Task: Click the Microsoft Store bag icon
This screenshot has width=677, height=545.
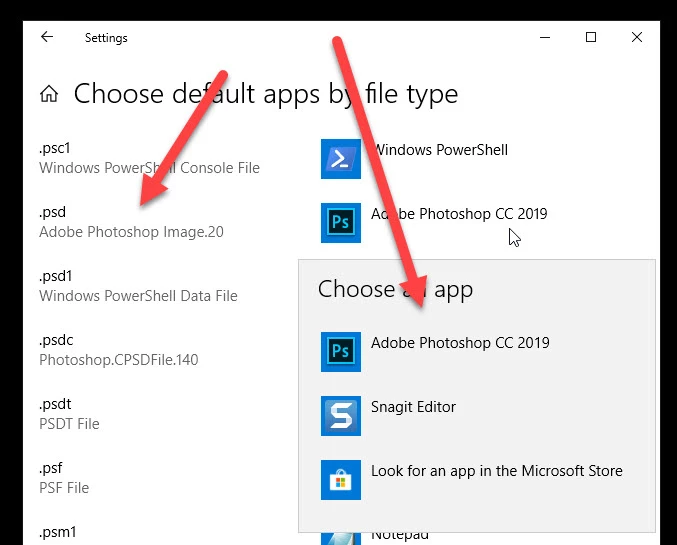Action: click(341, 480)
